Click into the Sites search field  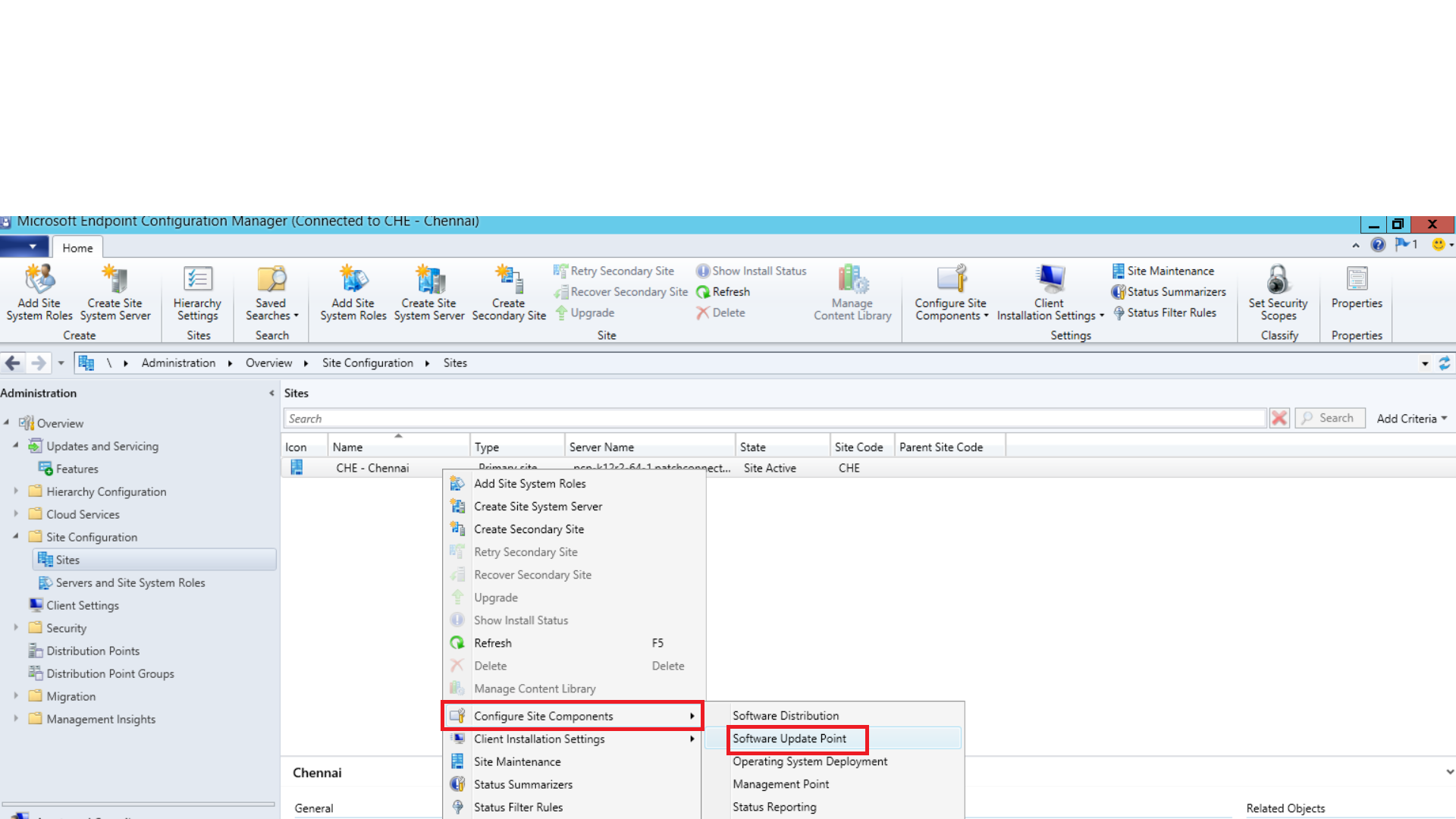[773, 419]
